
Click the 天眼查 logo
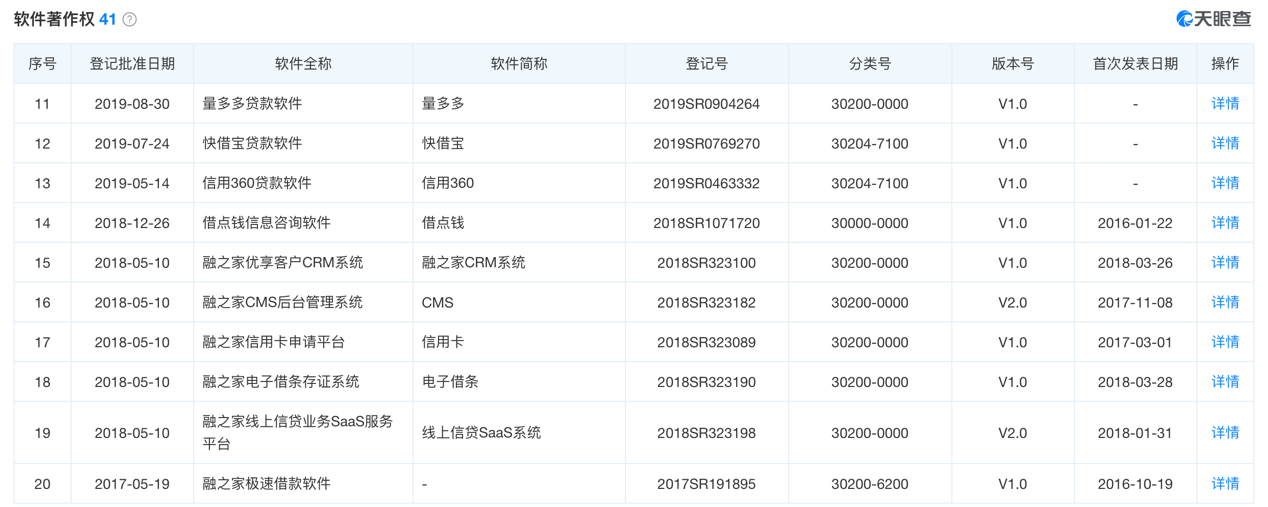(1213, 19)
